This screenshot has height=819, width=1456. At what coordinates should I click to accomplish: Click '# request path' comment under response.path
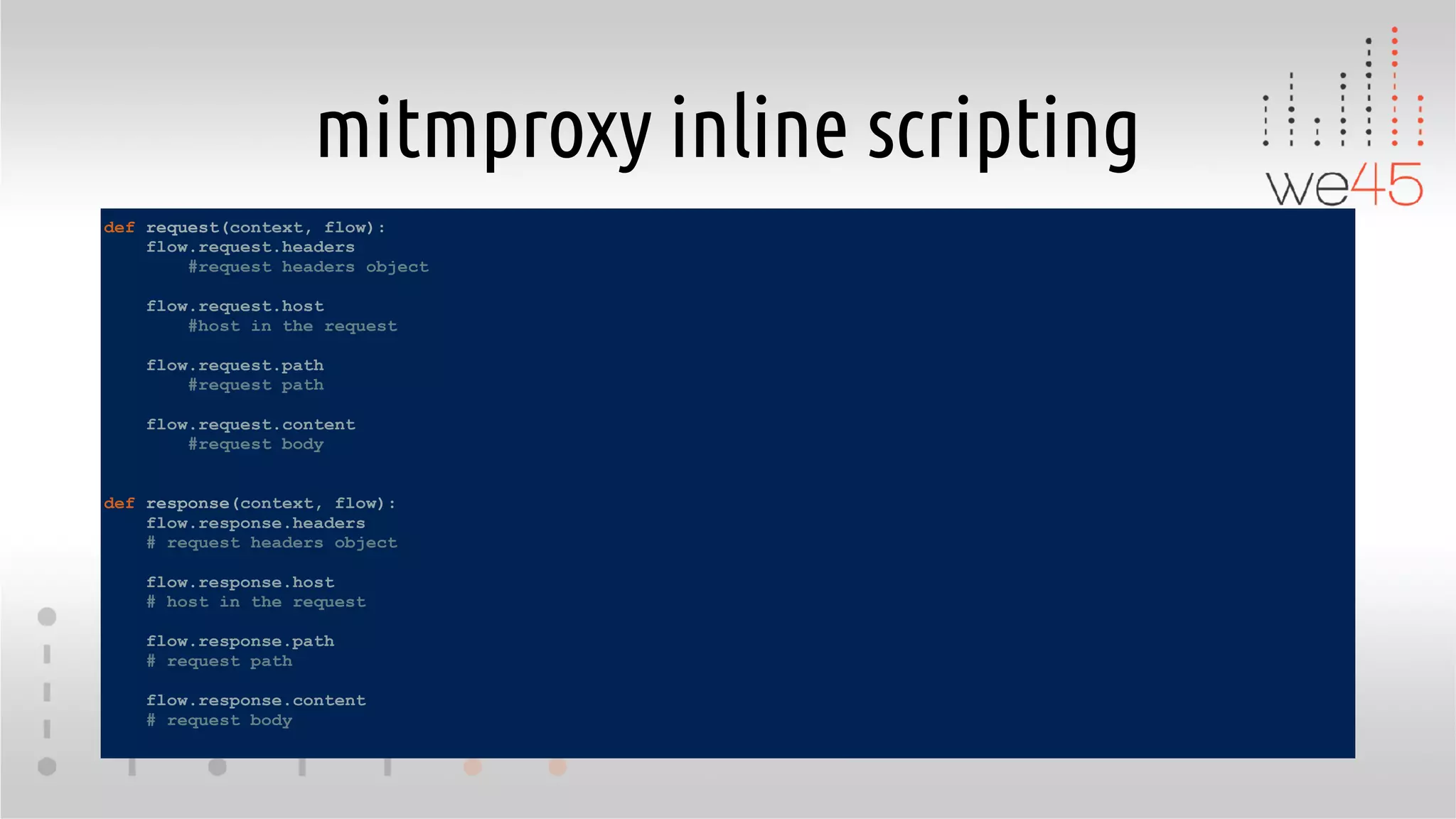coord(219,661)
